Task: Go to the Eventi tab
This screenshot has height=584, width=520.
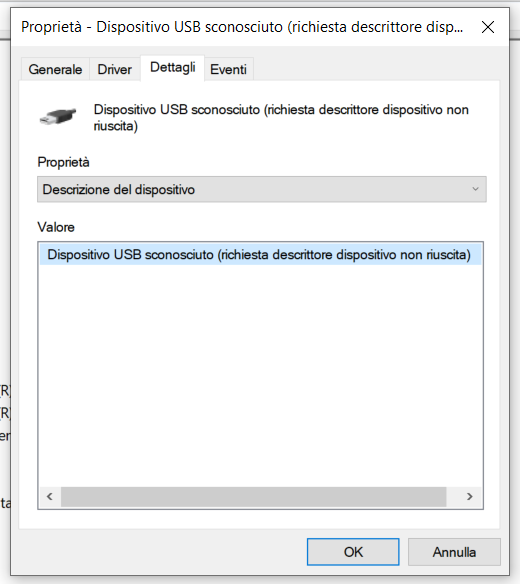Action: (228, 69)
